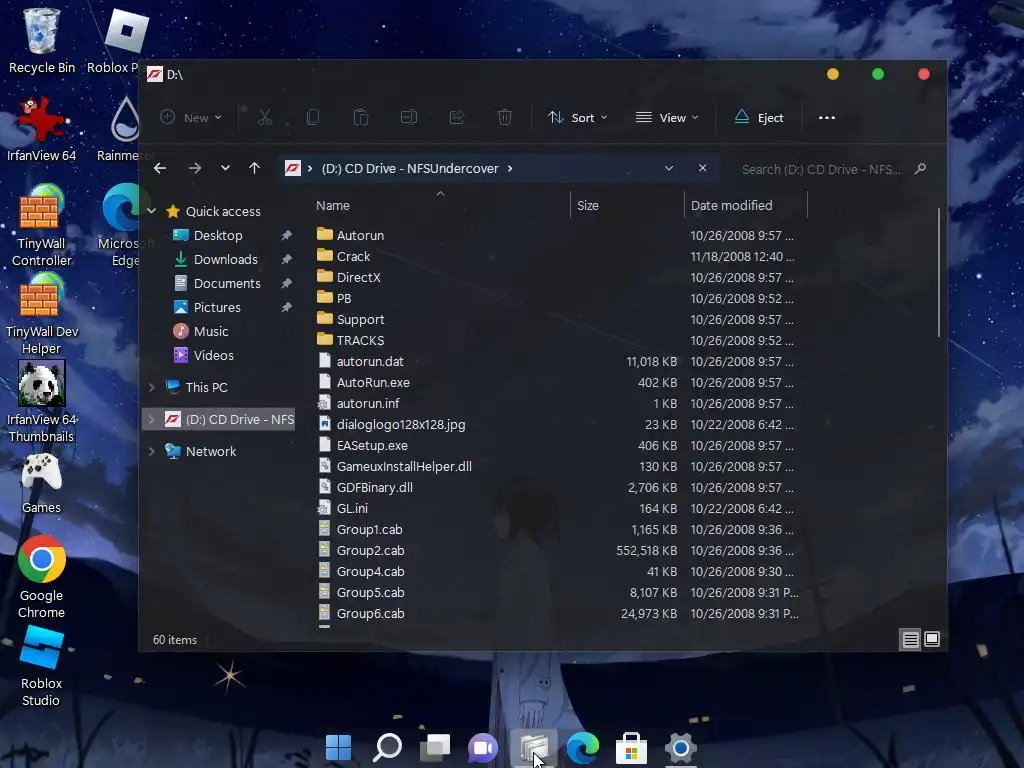
Task: Switch to details view icon in status bar
Action: (x=910, y=639)
